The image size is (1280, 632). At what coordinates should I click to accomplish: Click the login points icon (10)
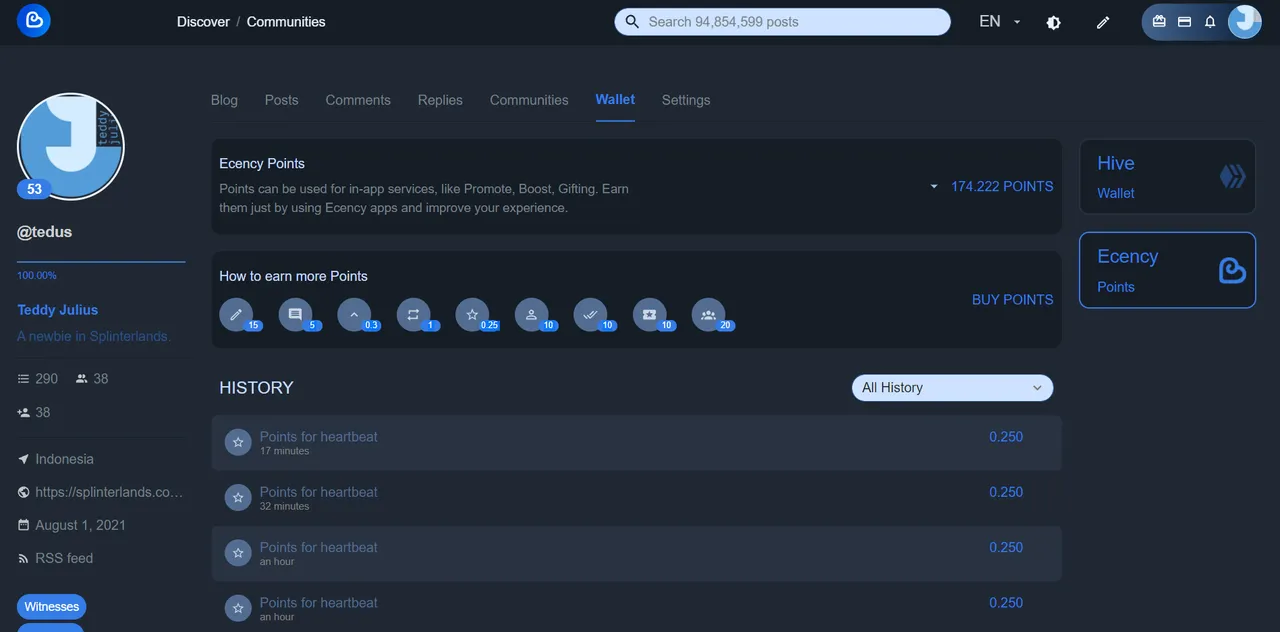tap(531, 314)
